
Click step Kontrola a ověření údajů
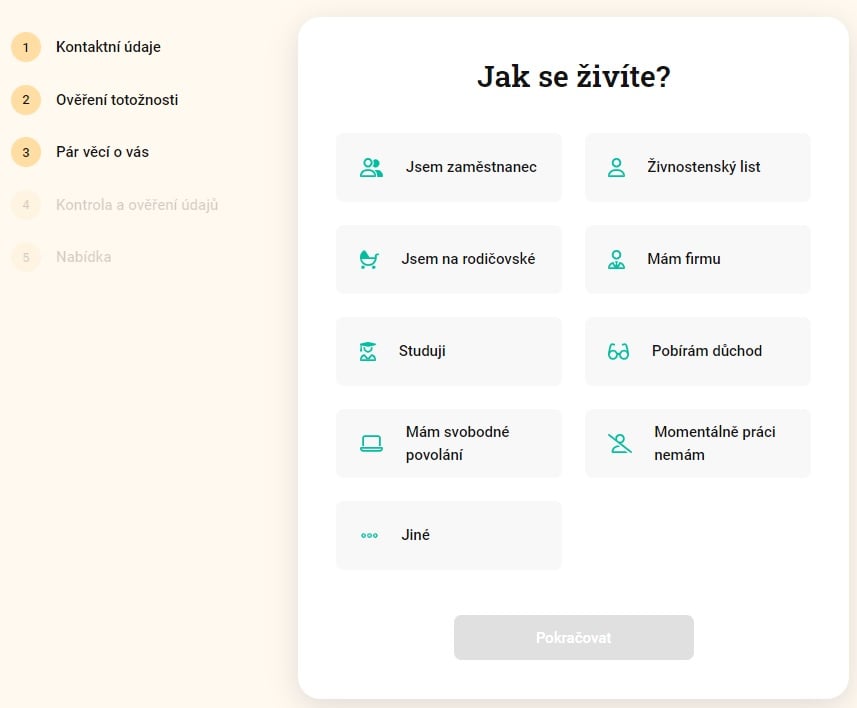pyautogui.click(x=137, y=205)
